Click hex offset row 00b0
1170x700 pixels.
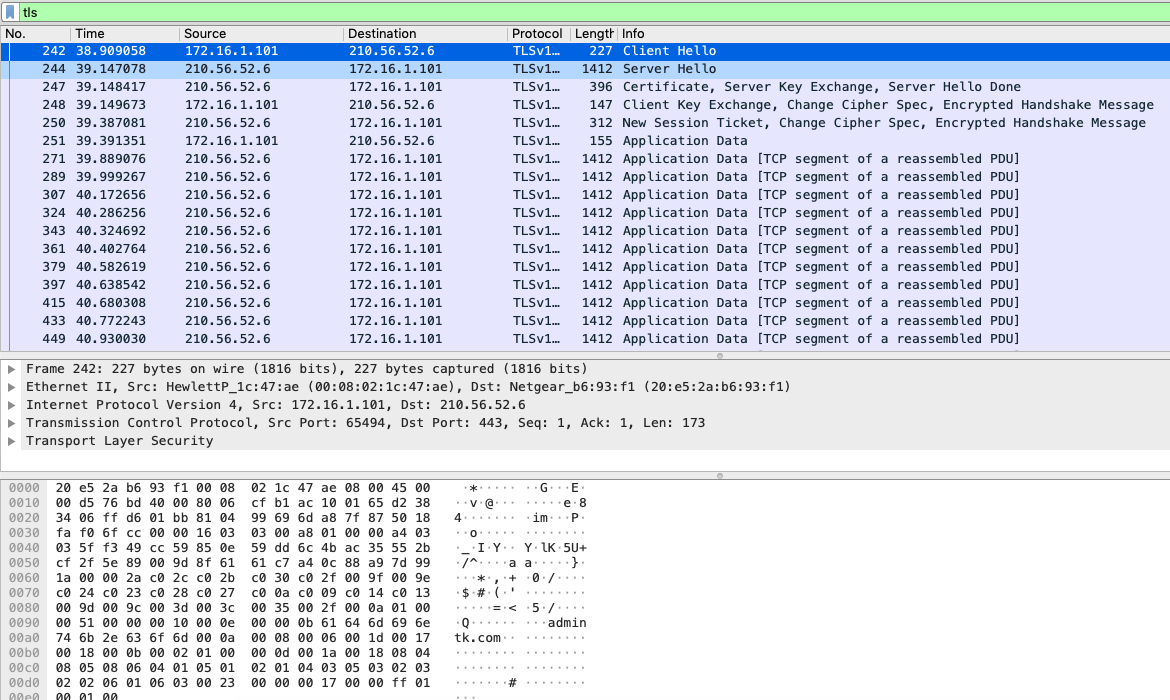pyautogui.click(x=24, y=652)
